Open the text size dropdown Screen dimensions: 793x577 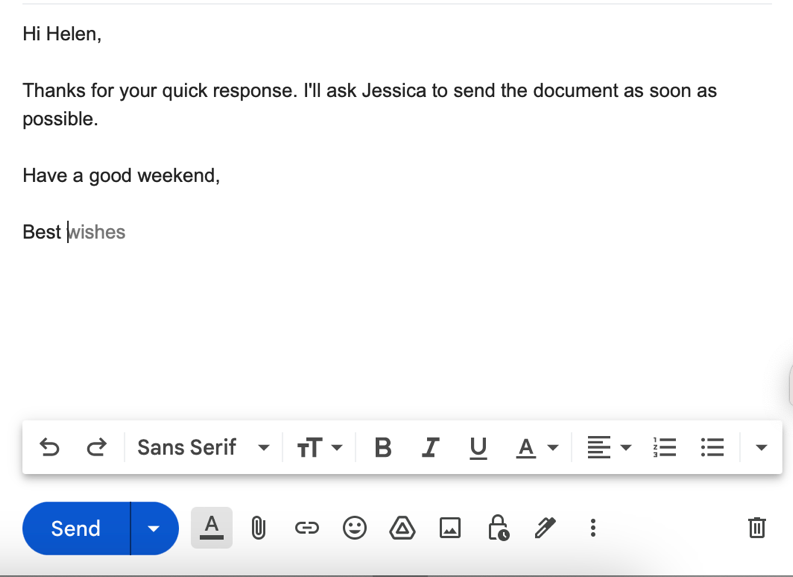point(320,448)
